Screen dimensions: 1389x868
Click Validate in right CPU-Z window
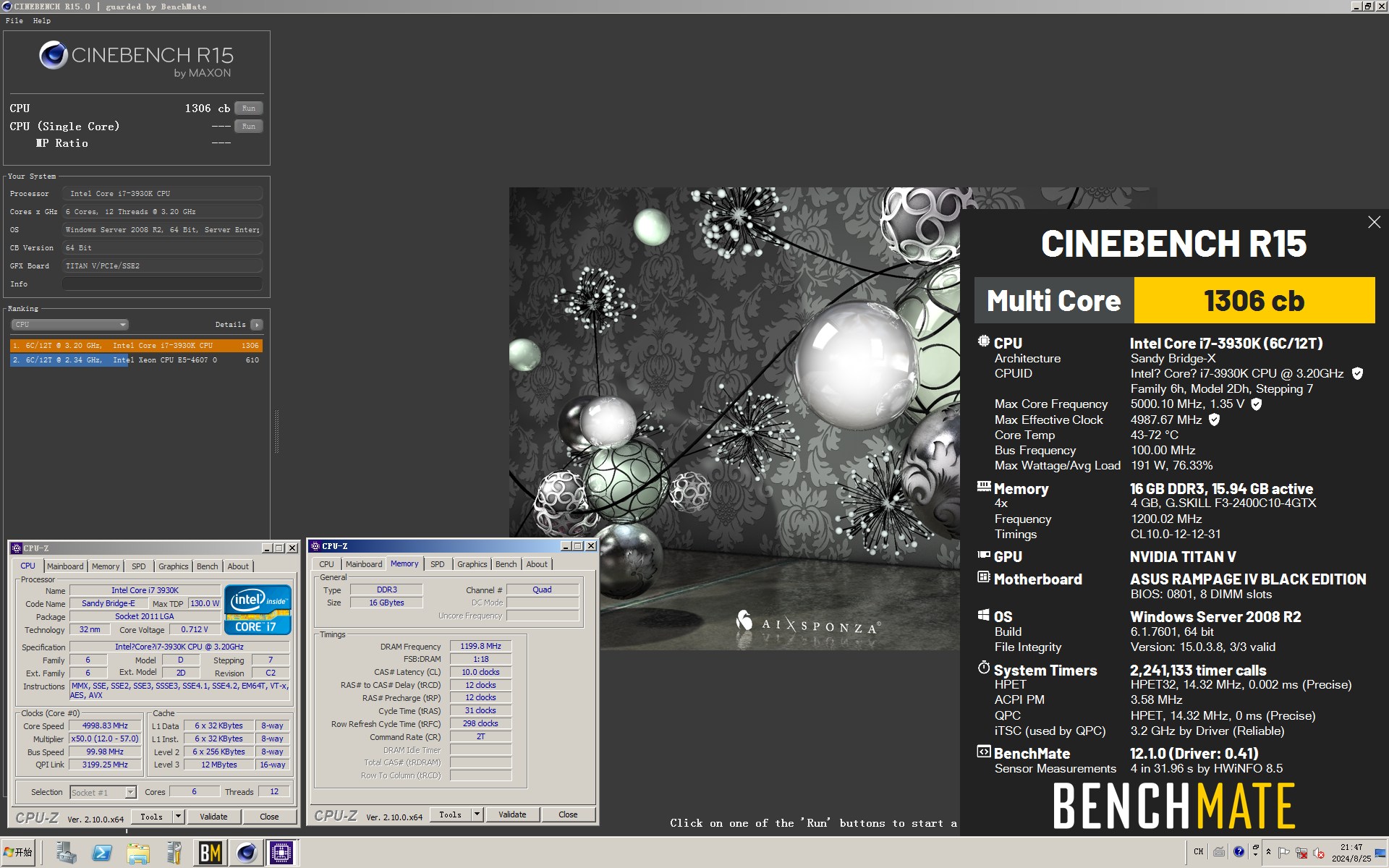coord(512,814)
